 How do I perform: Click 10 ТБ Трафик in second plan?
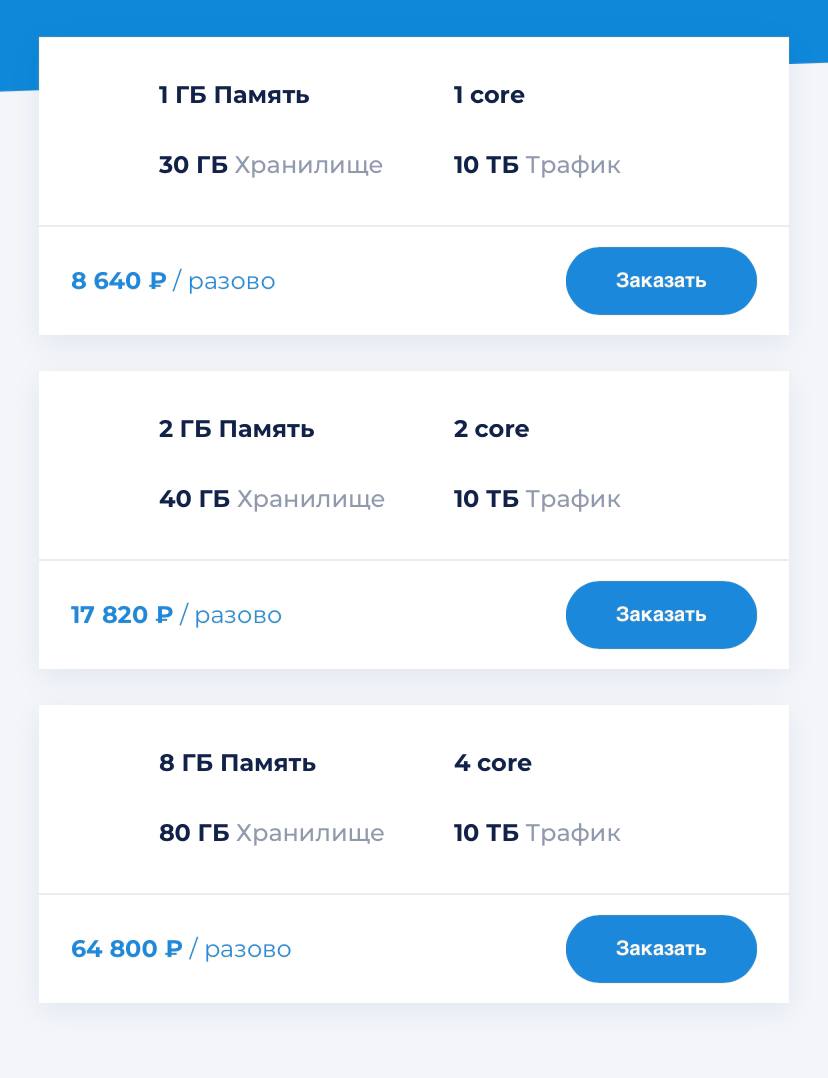tap(537, 499)
